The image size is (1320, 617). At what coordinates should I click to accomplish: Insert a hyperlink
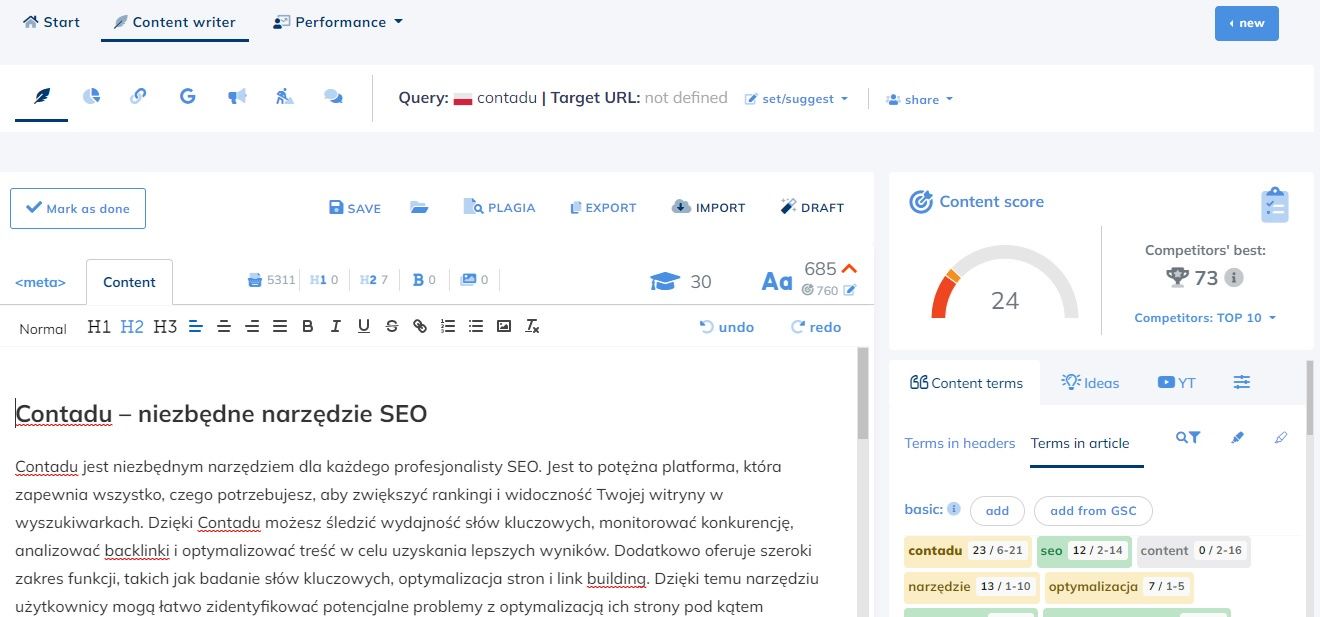tap(420, 326)
